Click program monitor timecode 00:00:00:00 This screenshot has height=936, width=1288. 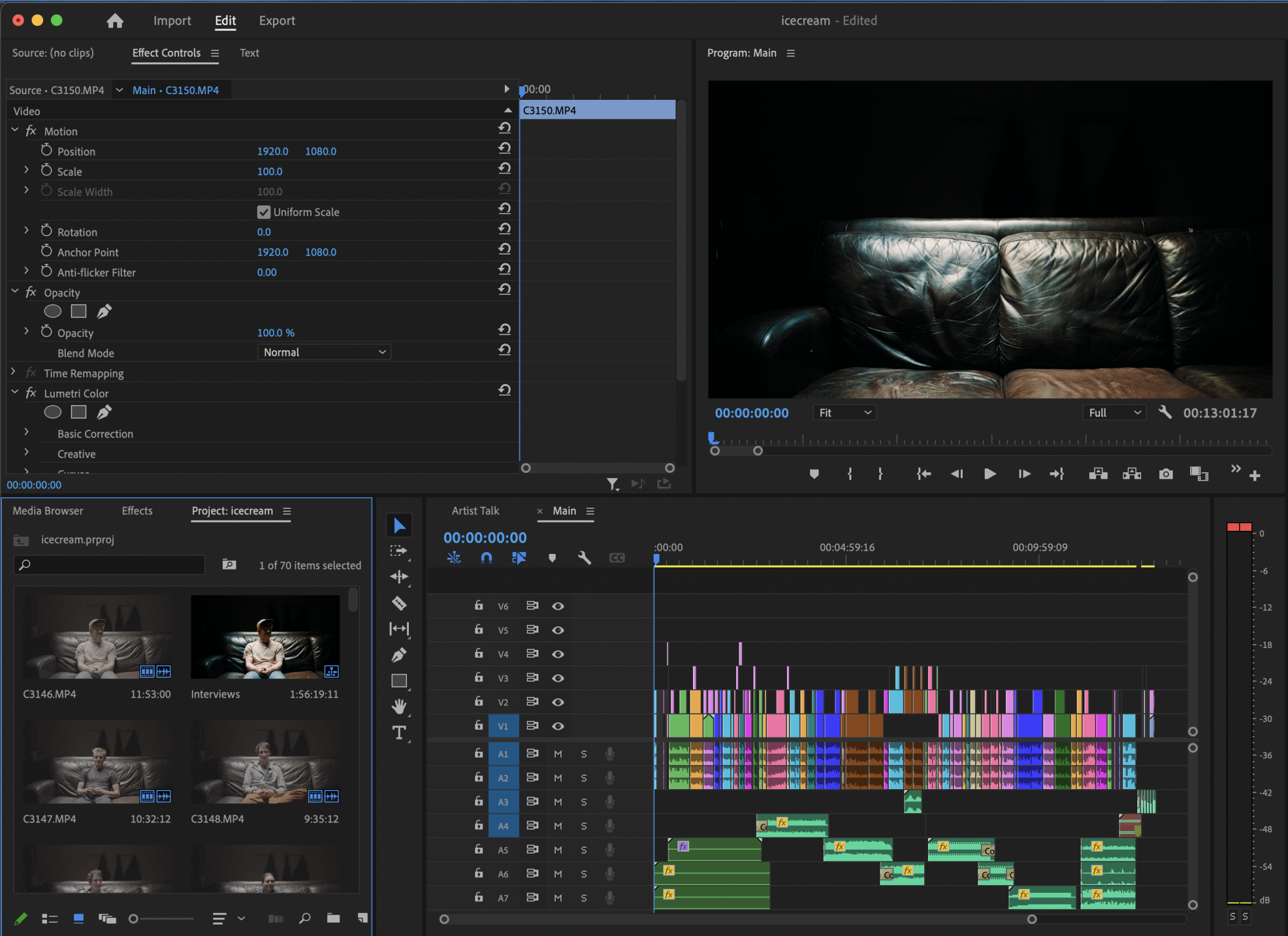(x=752, y=413)
